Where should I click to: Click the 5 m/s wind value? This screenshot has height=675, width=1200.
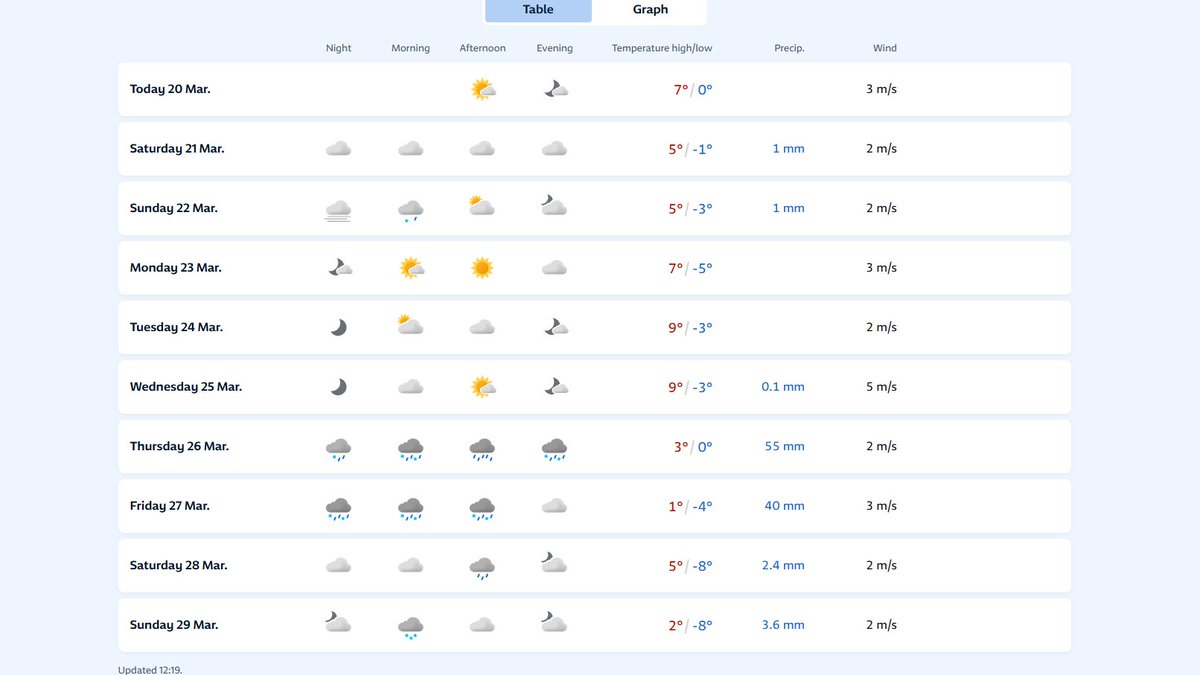tap(882, 387)
